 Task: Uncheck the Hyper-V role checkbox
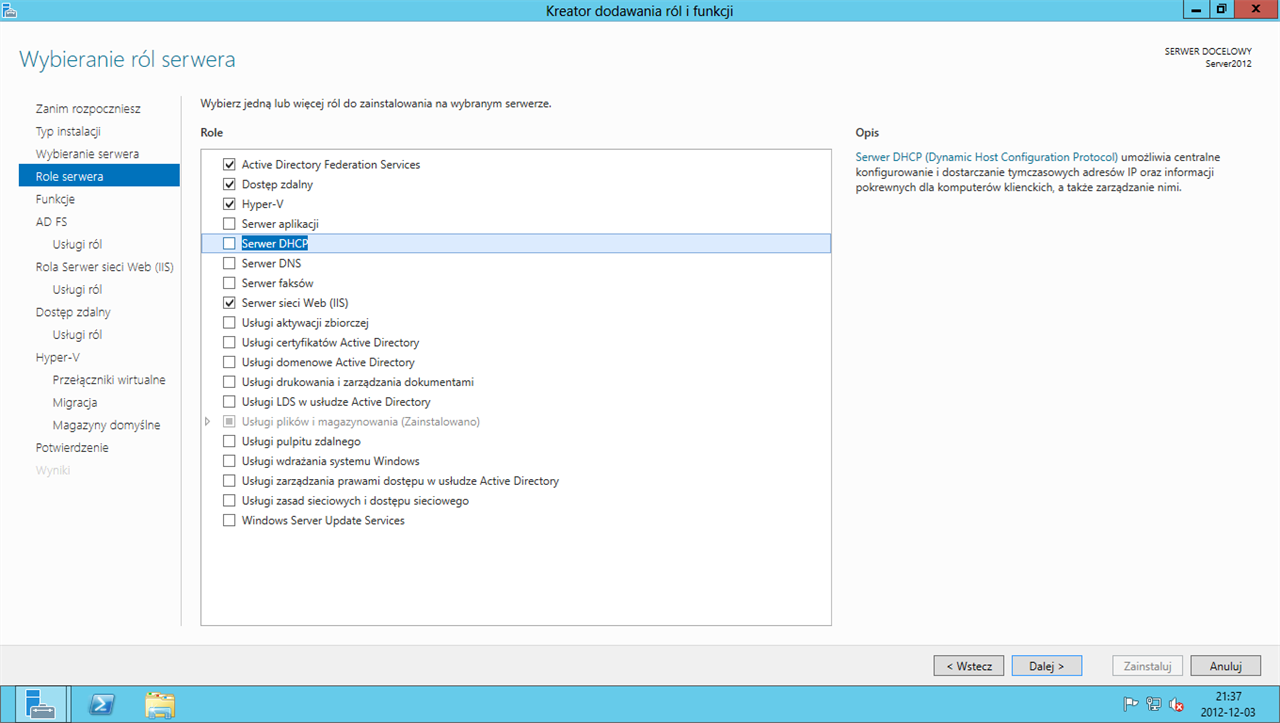229,204
